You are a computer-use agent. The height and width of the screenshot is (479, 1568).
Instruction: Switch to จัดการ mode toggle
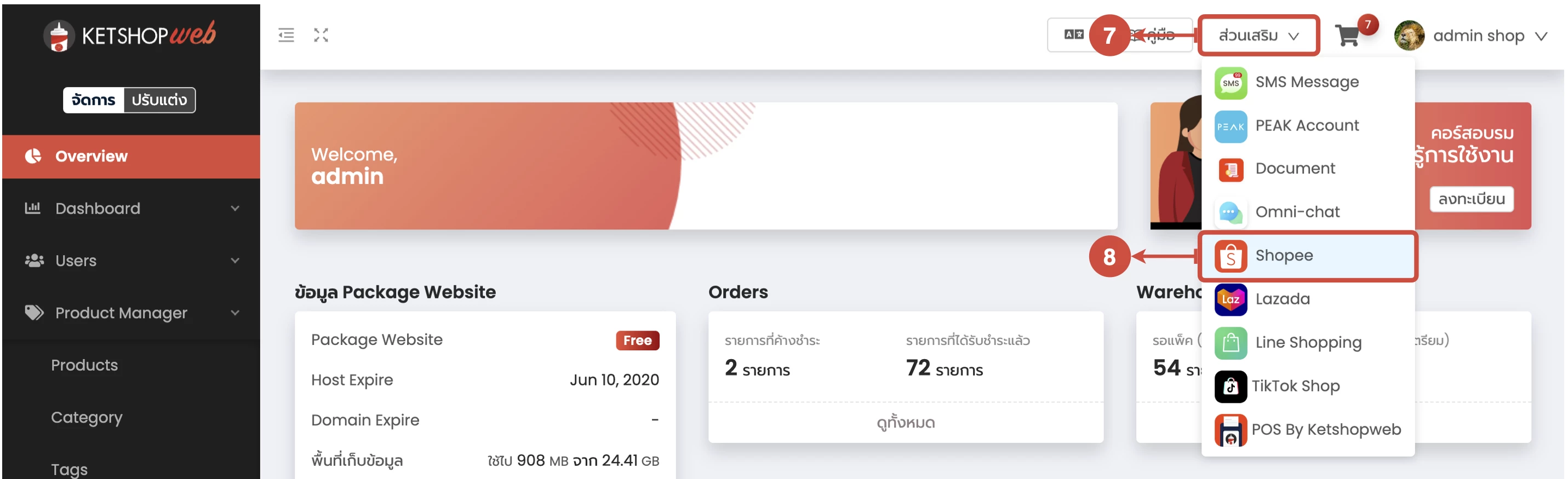click(93, 100)
